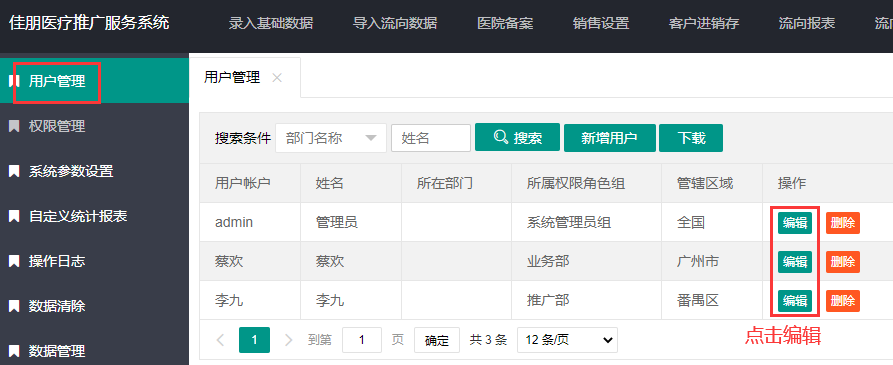Open 医院备案 in top menu
893x365 pixels.
click(x=505, y=23)
